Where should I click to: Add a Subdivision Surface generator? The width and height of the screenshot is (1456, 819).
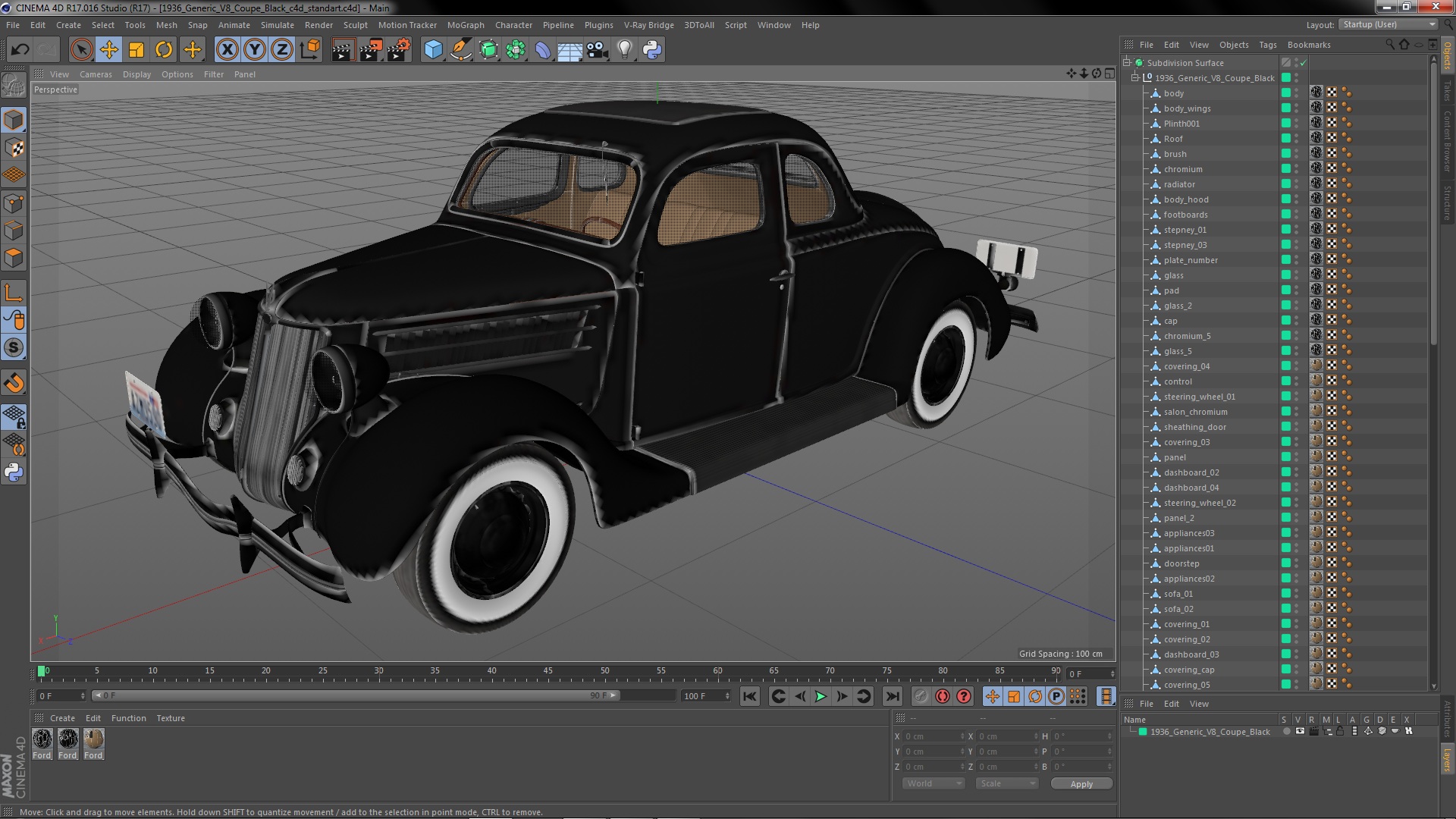coord(488,50)
